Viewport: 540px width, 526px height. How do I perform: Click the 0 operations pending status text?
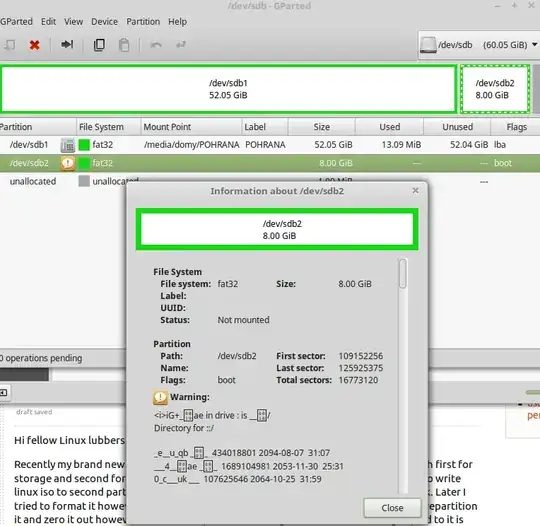point(41,358)
